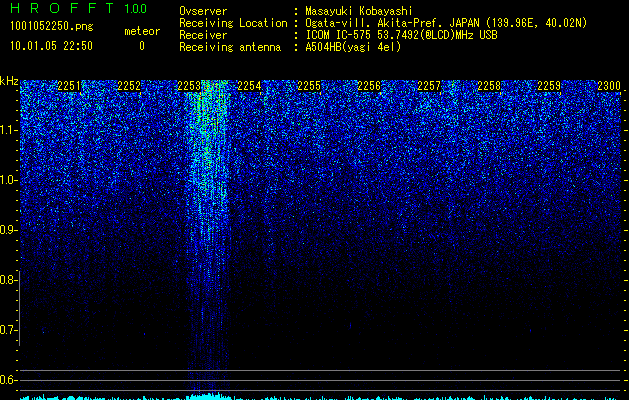Click the Receiving antenna label

pos(230,47)
